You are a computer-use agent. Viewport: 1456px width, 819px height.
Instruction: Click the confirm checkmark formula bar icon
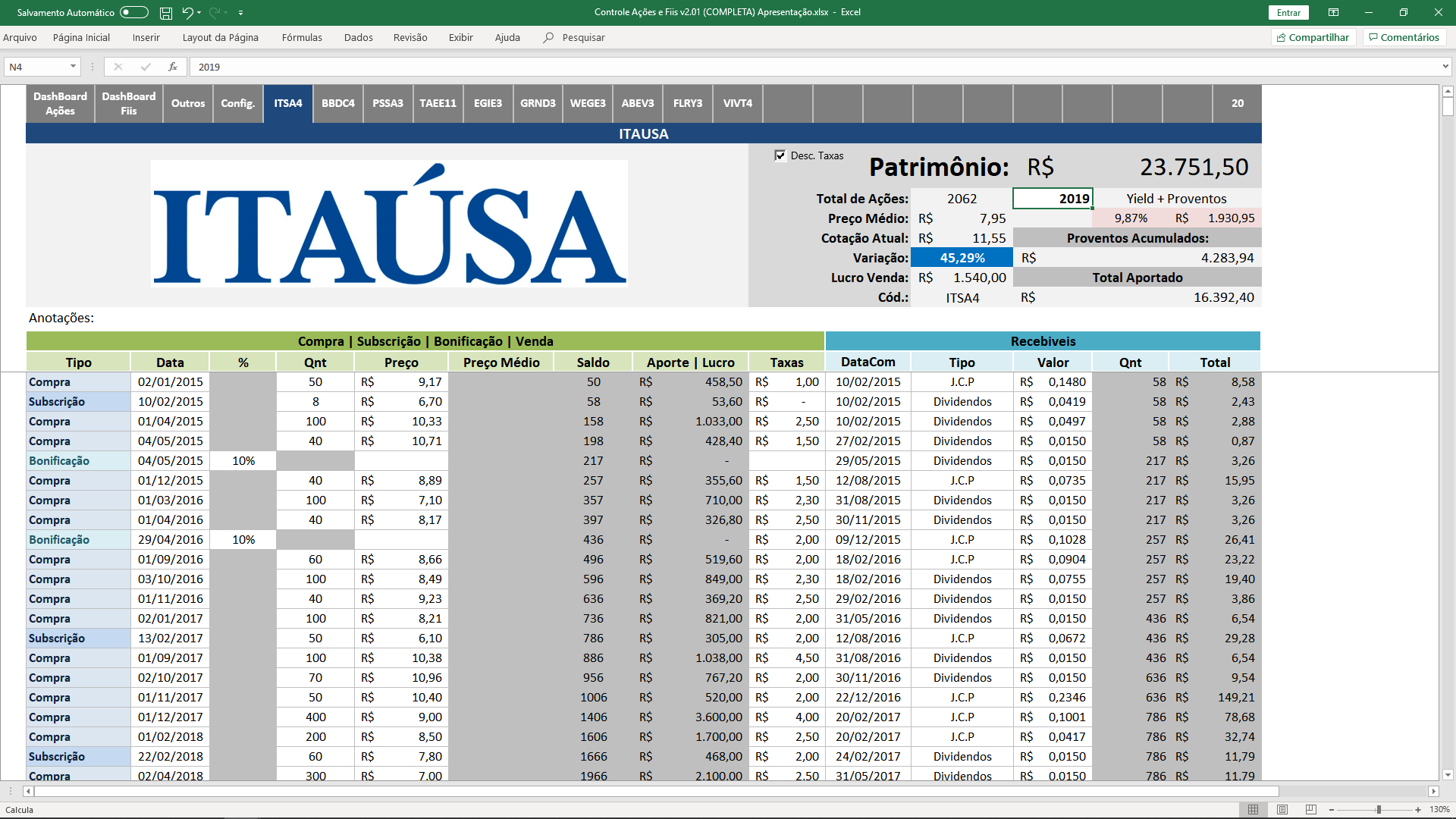(146, 67)
